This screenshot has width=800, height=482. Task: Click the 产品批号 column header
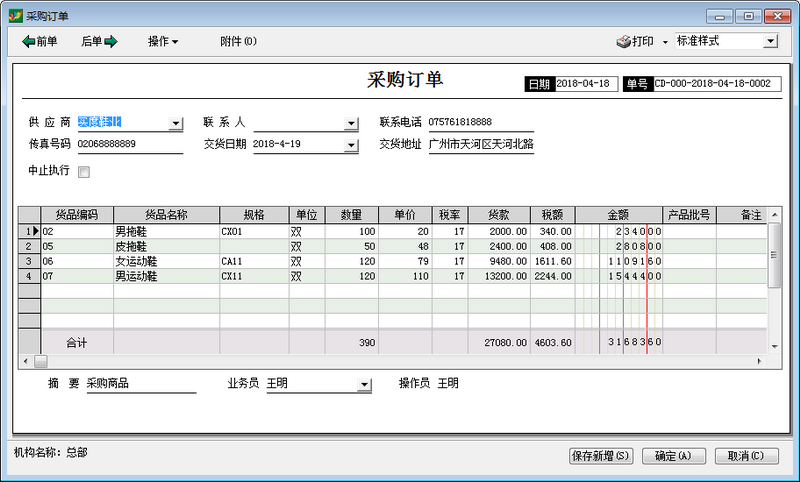pyautogui.click(x=689, y=215)
